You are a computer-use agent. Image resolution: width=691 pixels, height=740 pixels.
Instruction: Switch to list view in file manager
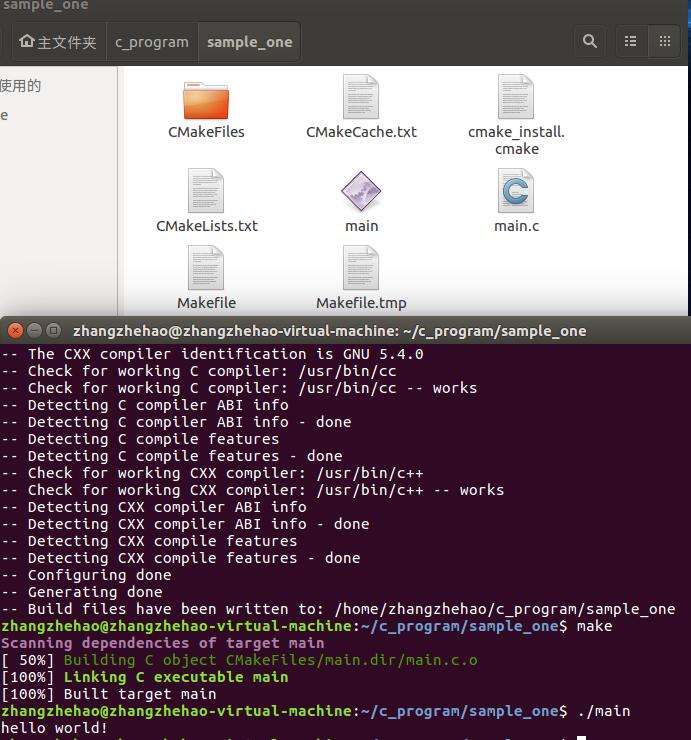coord(631,42)
